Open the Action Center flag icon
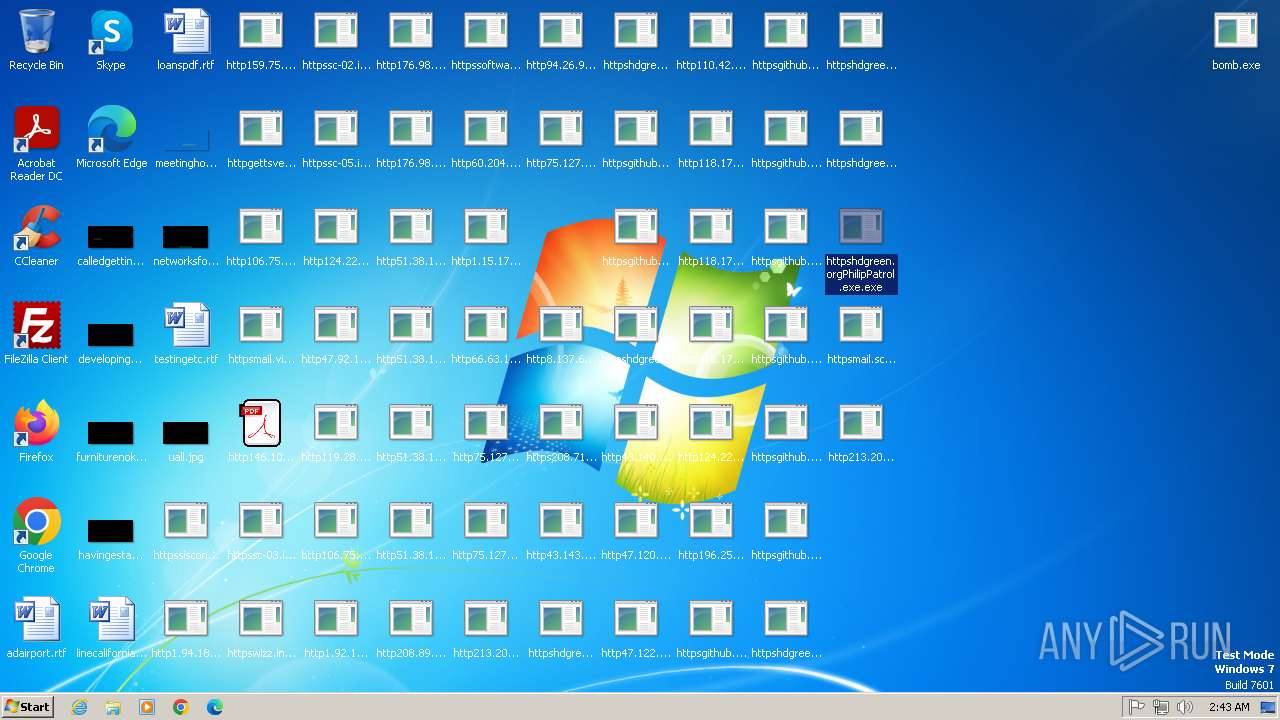The width and height of the screenshot is (1280, 720). (x=1137, y=707)
